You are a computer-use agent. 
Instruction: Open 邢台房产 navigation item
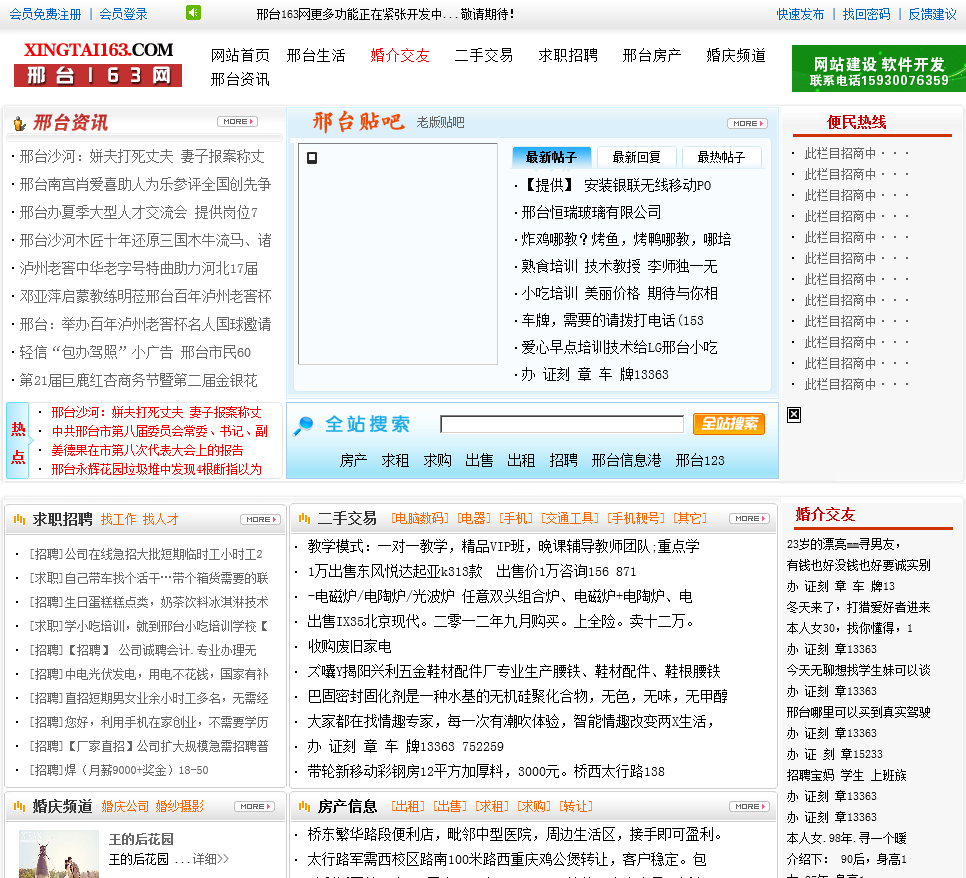[x=652, y=55]
